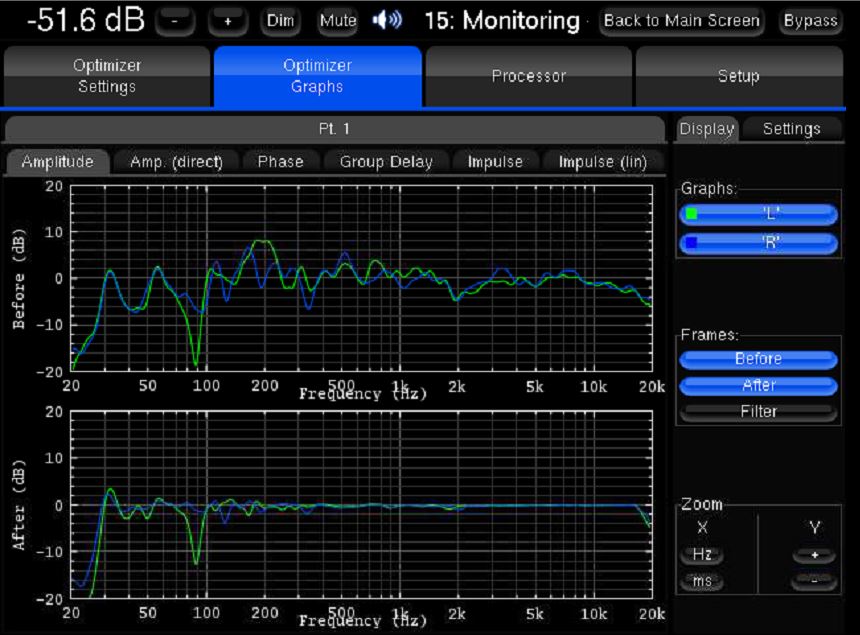The image size is (860, 635).
Task: Zoom in Y axis with plus button
Action: coord(813,555)
